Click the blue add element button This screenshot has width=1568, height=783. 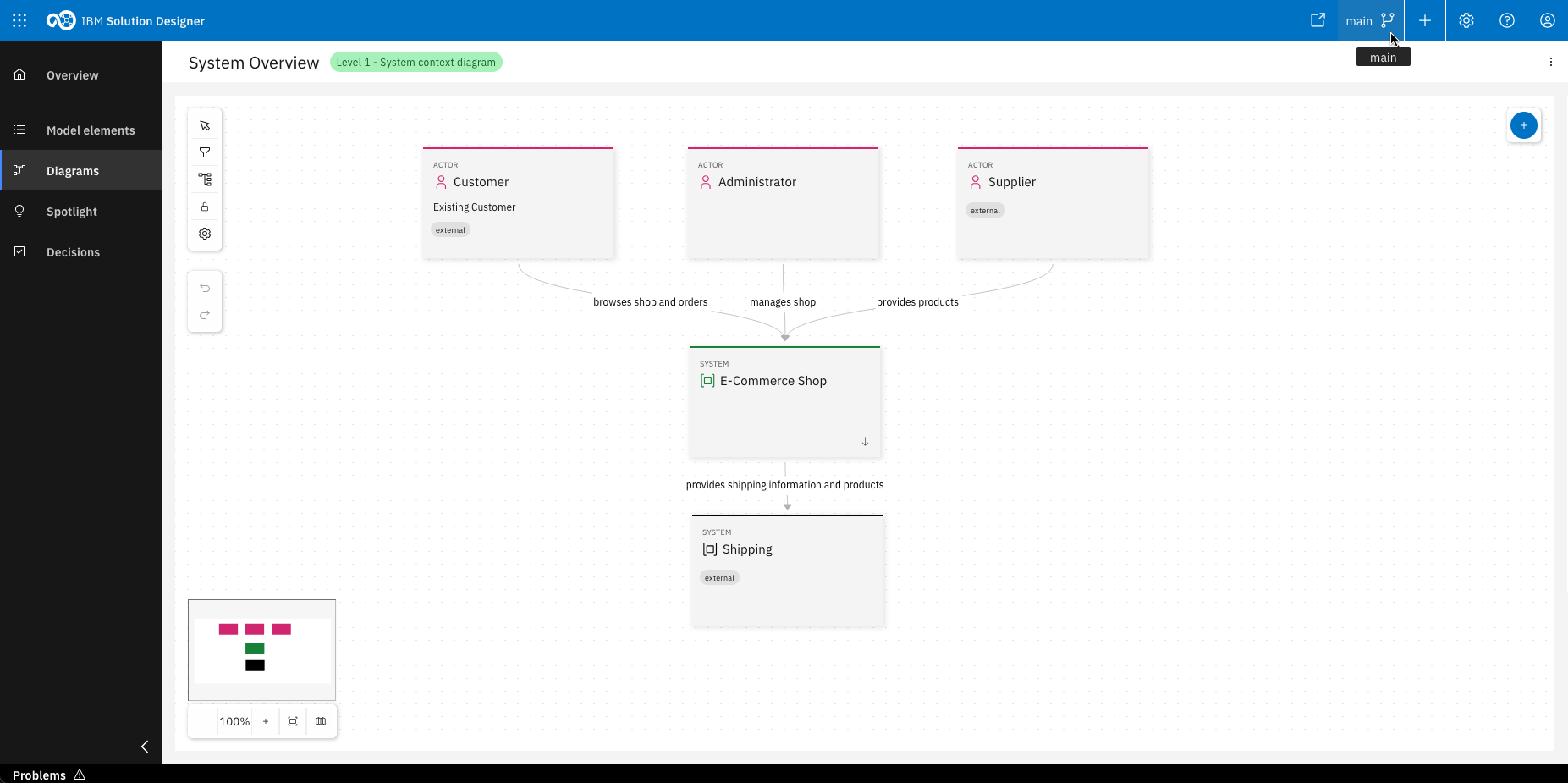point(1523,125)
